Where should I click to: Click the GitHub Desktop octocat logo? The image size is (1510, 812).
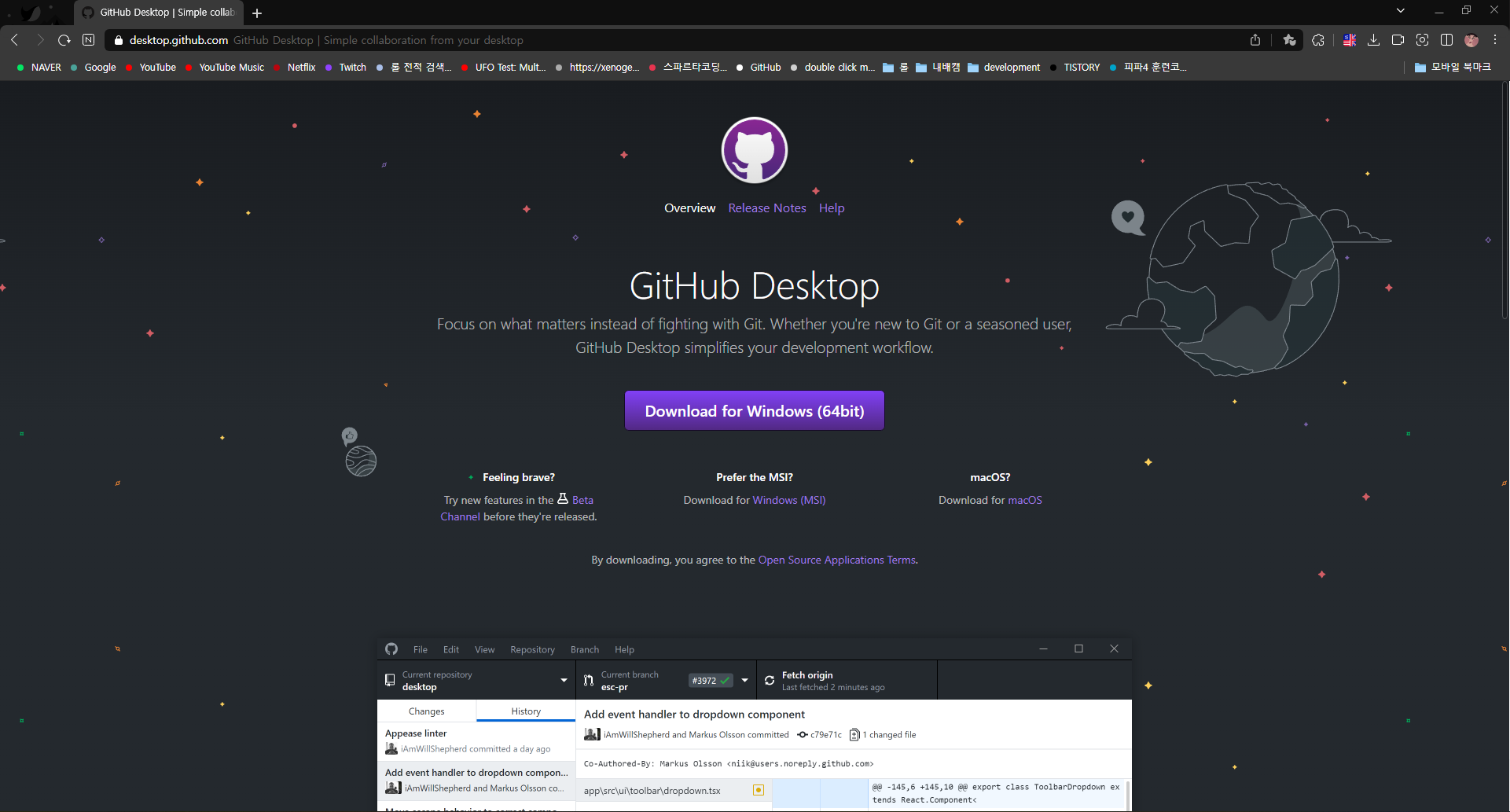pyautogui.click(x=755, y=150)
